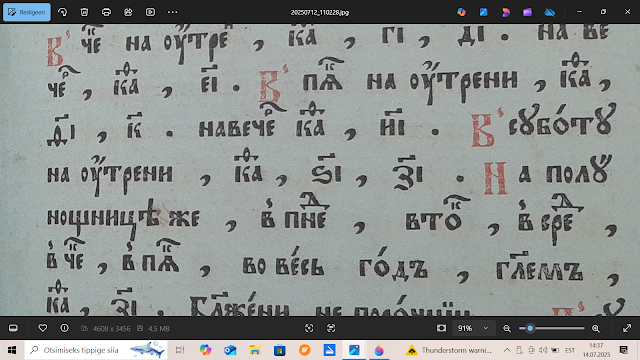This screenshot has height=360, width=640.
Task: Click the crossed-out OneDrive cloud icon
Action: click(550, 12)
